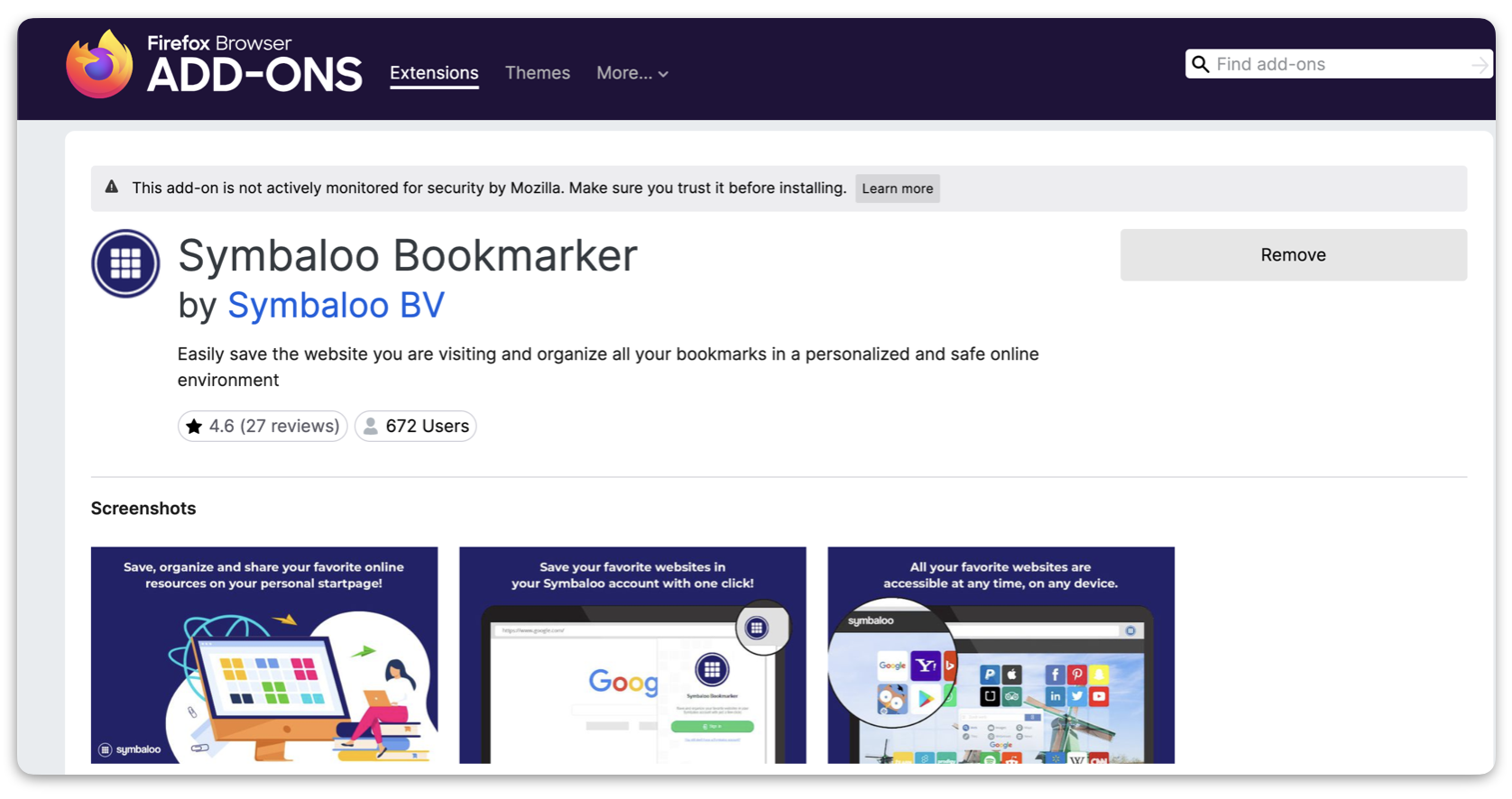Click Learn more in security notice
Viewport: 1512px width, 799px height.
[x=897, y=188]
